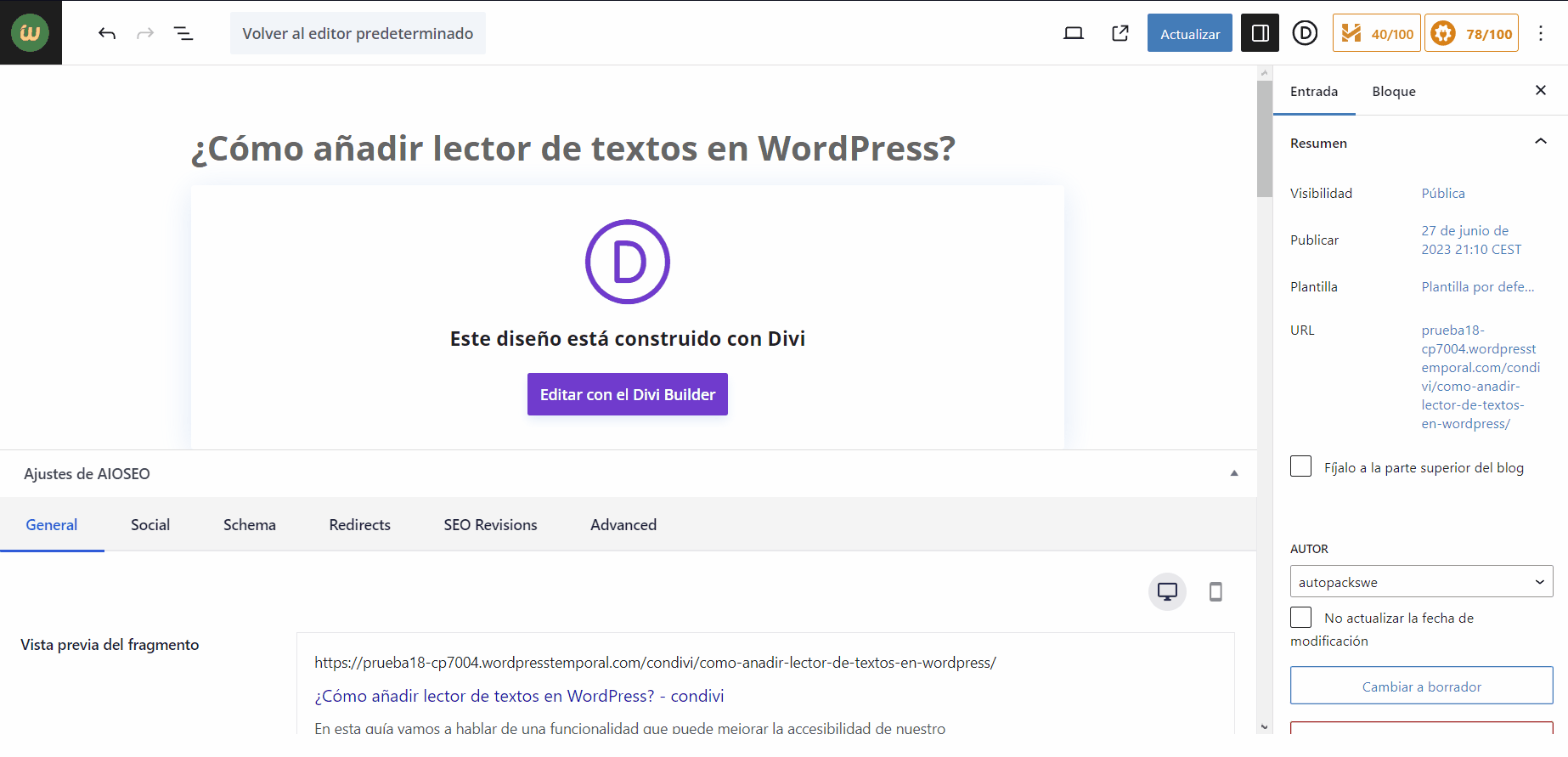Image resolution: width=1568 pixels, height=757 pixels.
Task: Click 'Editar con el Divi Builder' button
Action: (x=627, y=394)
